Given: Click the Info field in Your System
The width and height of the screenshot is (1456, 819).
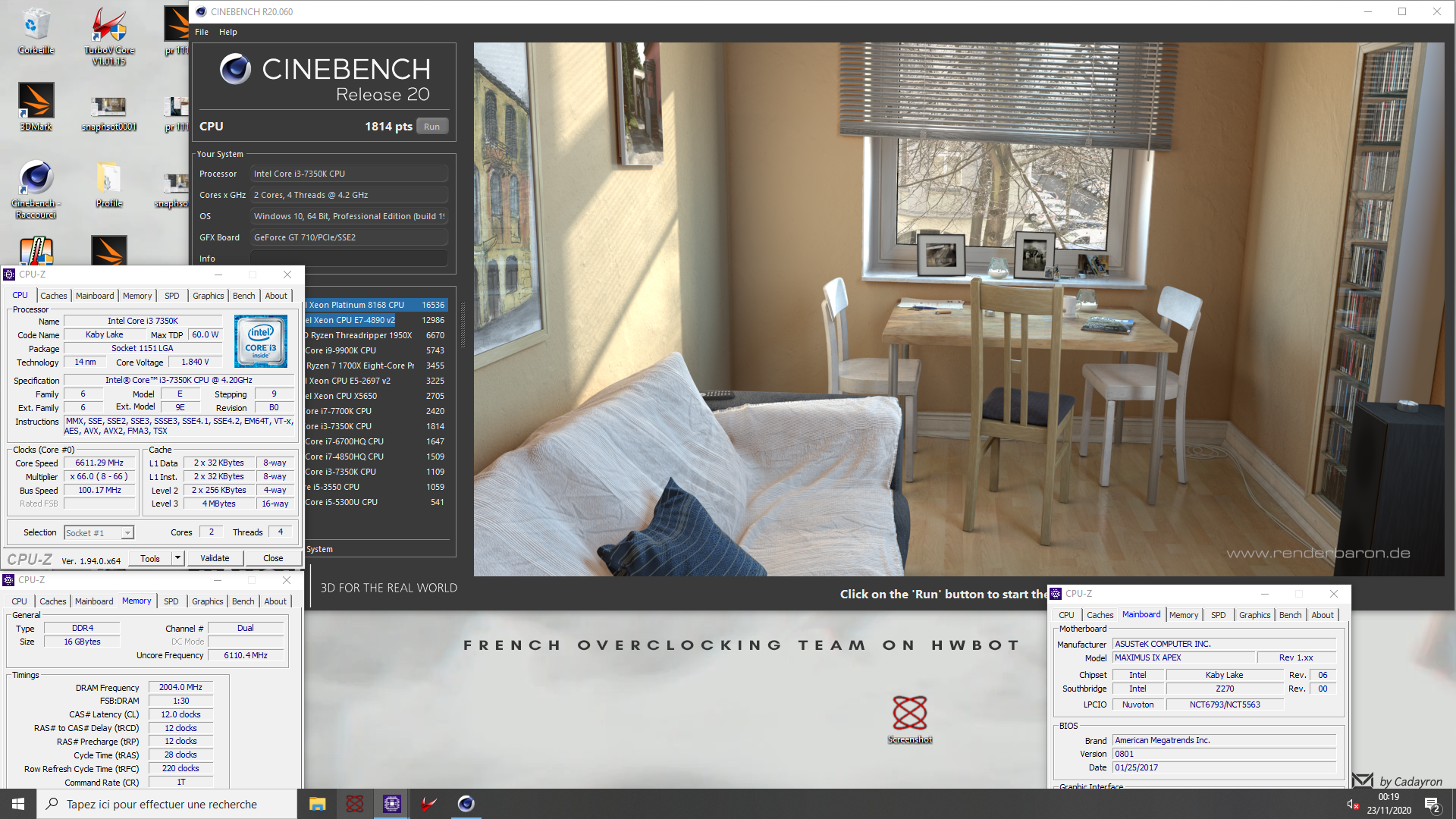Looking at the screenshot, I should (349, 259).
